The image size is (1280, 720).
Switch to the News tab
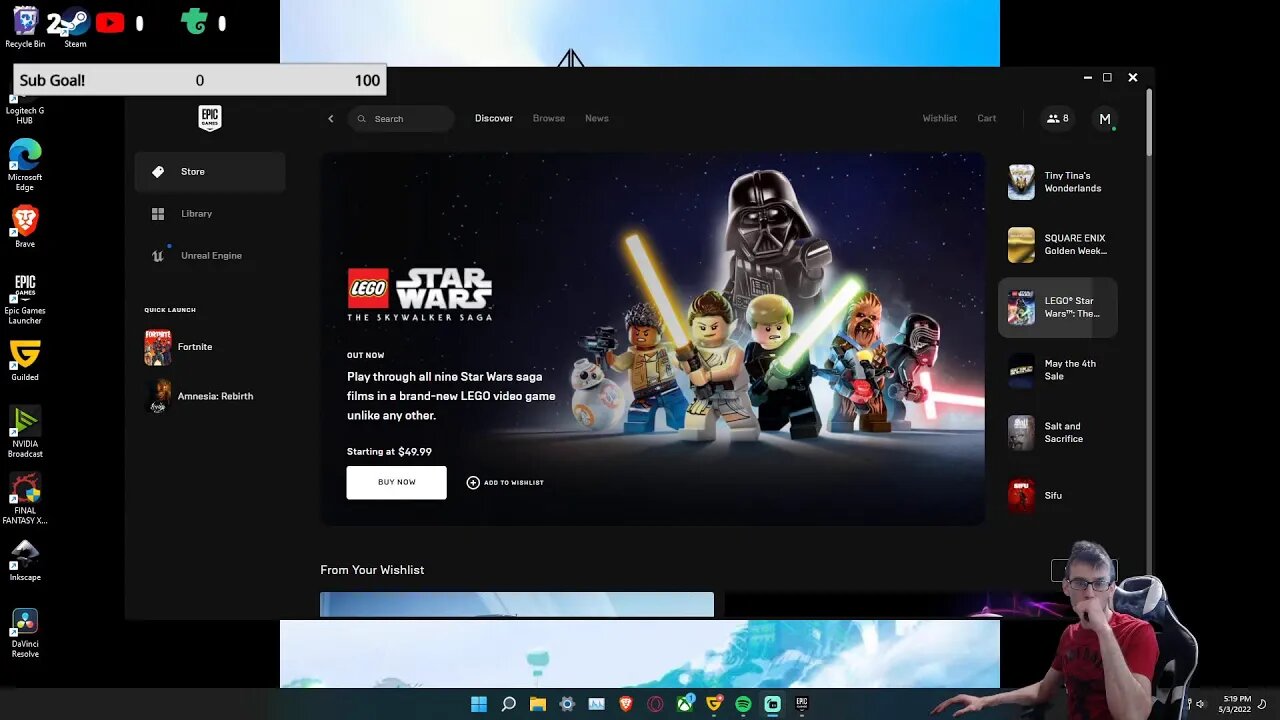[x=597, y=118]
